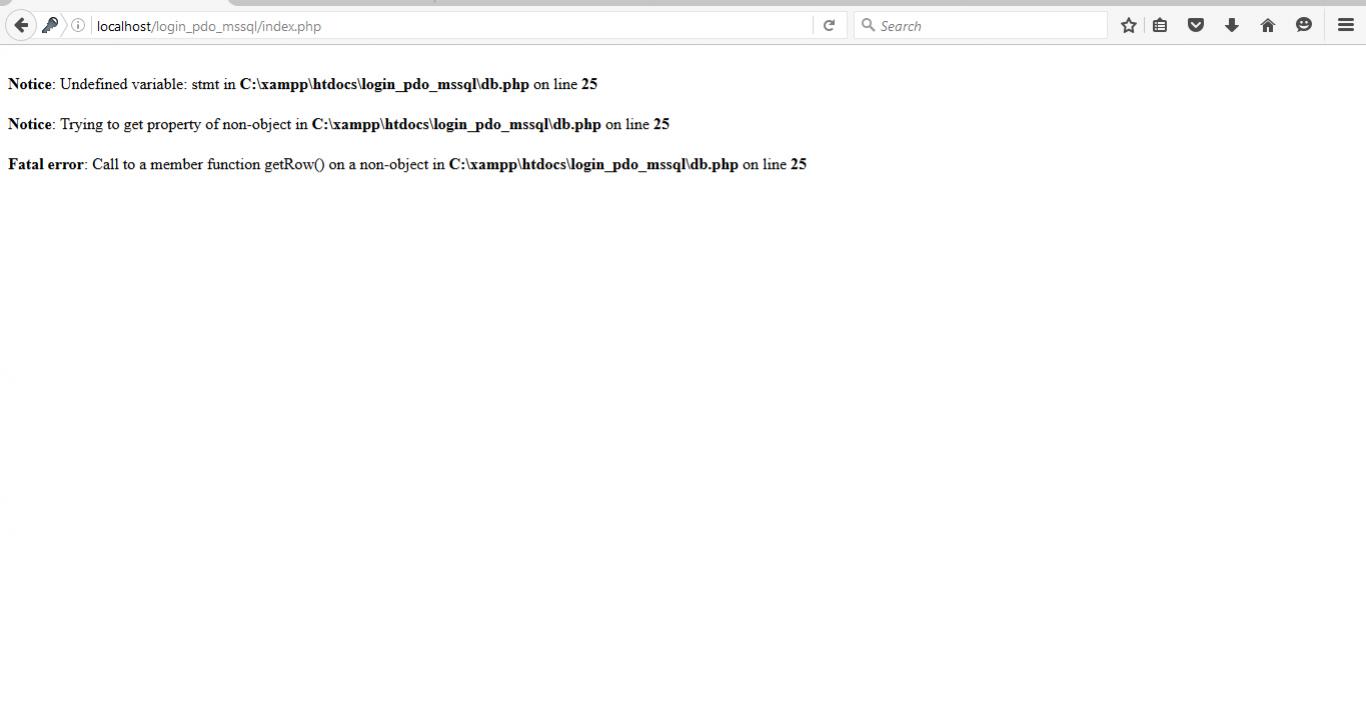Open the Firefox customization menu
This screenshot has width=1366, height=702.
pos(1345,25)
